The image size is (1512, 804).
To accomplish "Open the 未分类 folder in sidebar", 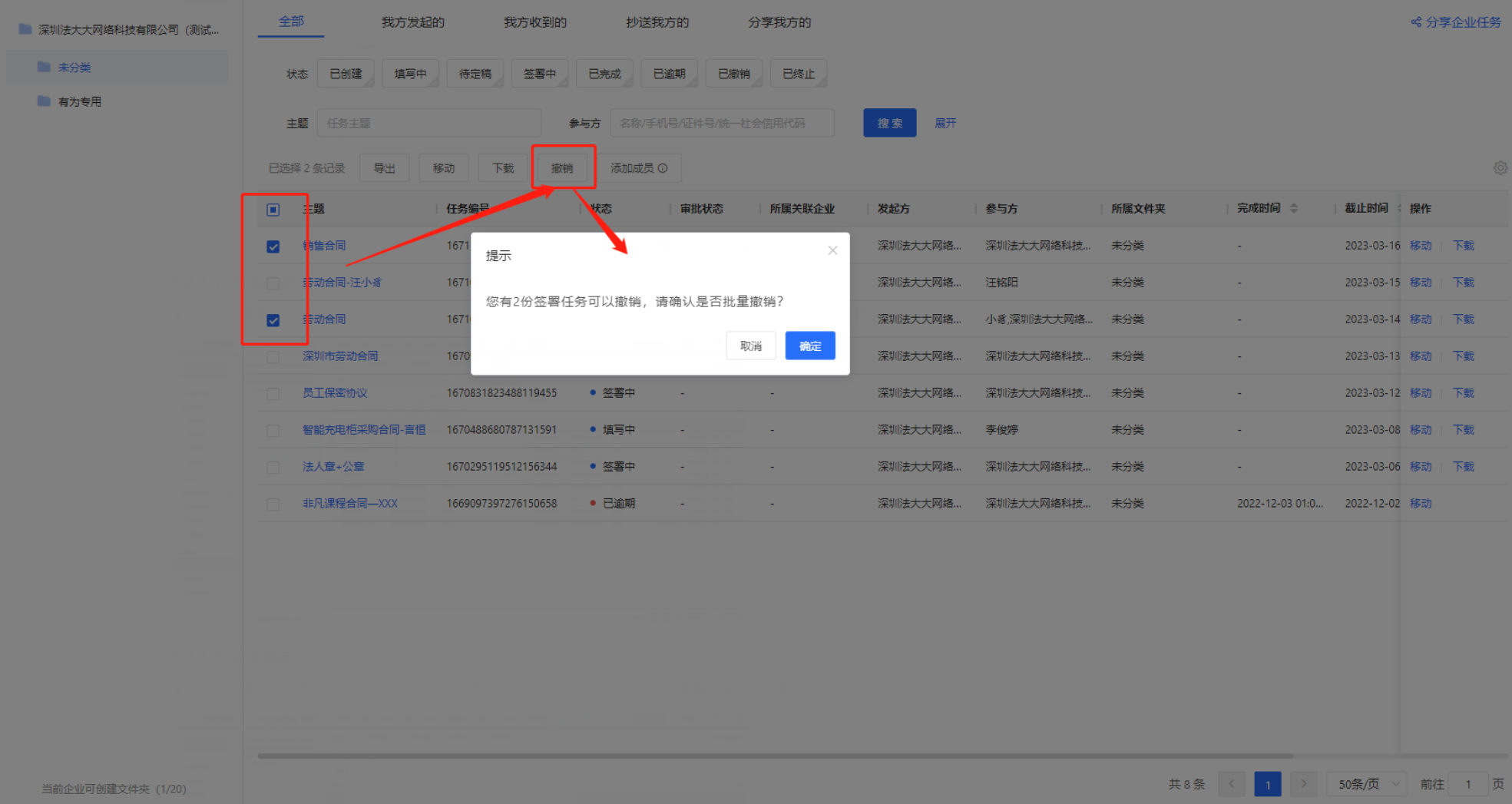I will pyautogui.click(x=117, y=68).
